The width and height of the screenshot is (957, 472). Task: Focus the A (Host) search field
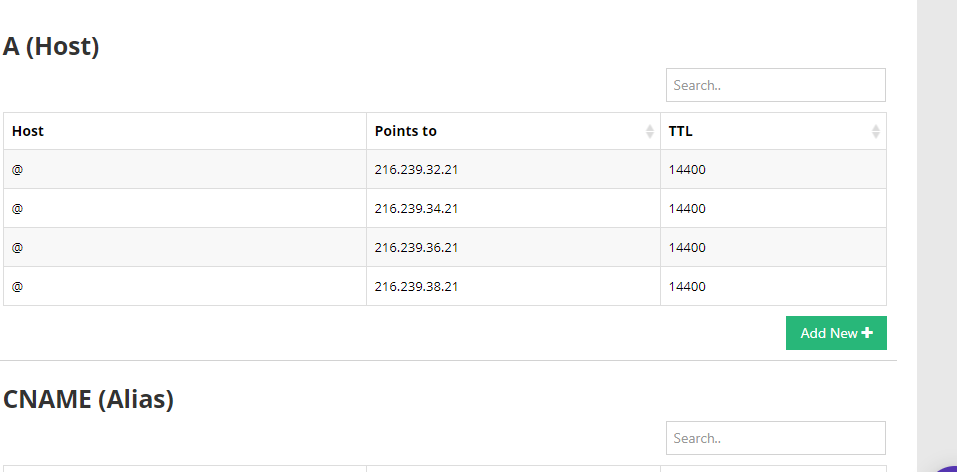[x=775, y=85]
